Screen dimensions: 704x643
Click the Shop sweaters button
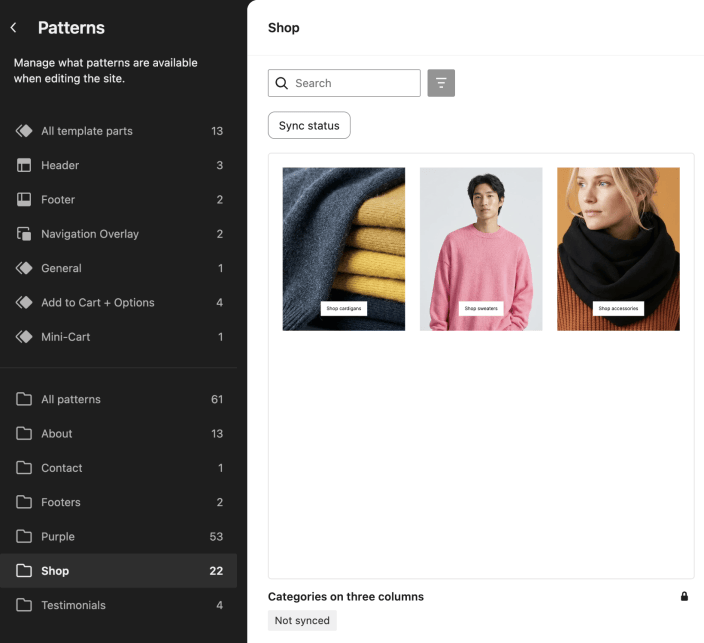481,308
